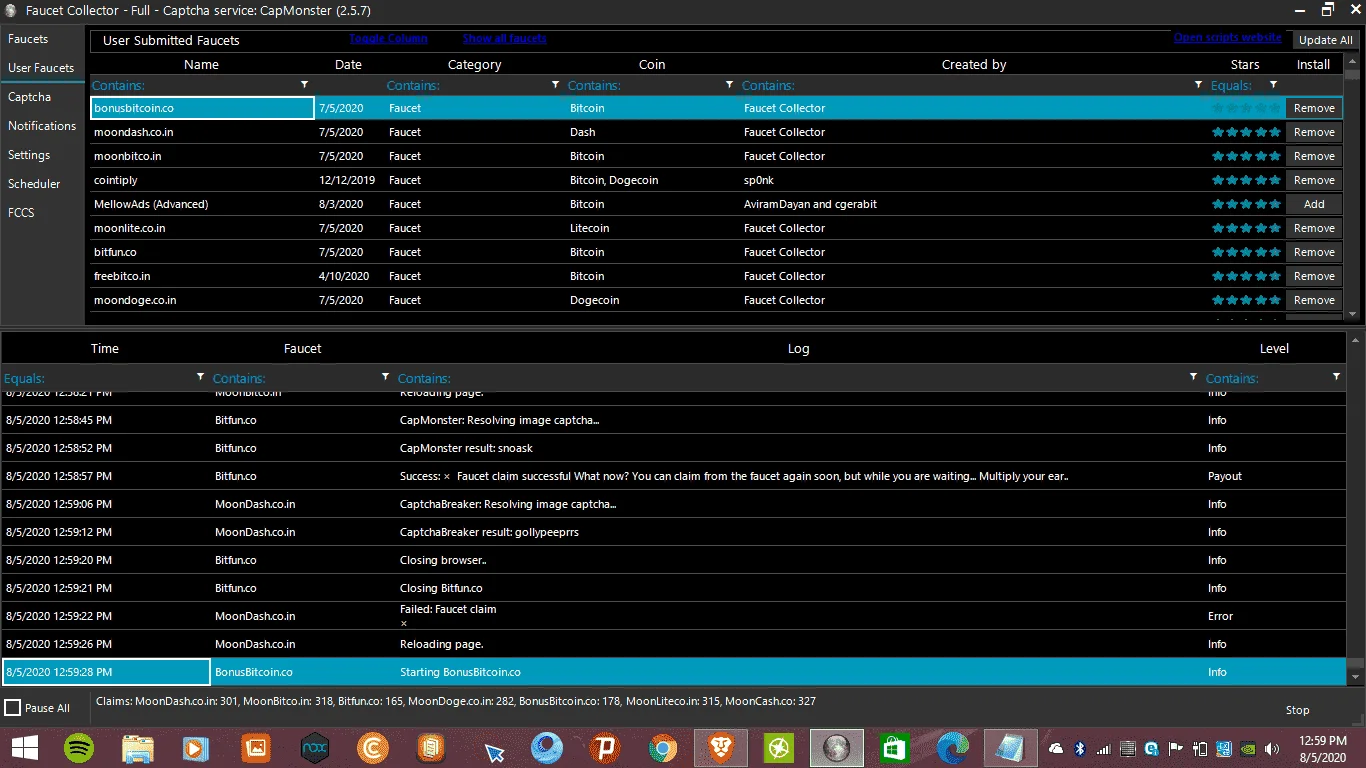Open the volume speaker tray icon

(x=1272, y=748)
